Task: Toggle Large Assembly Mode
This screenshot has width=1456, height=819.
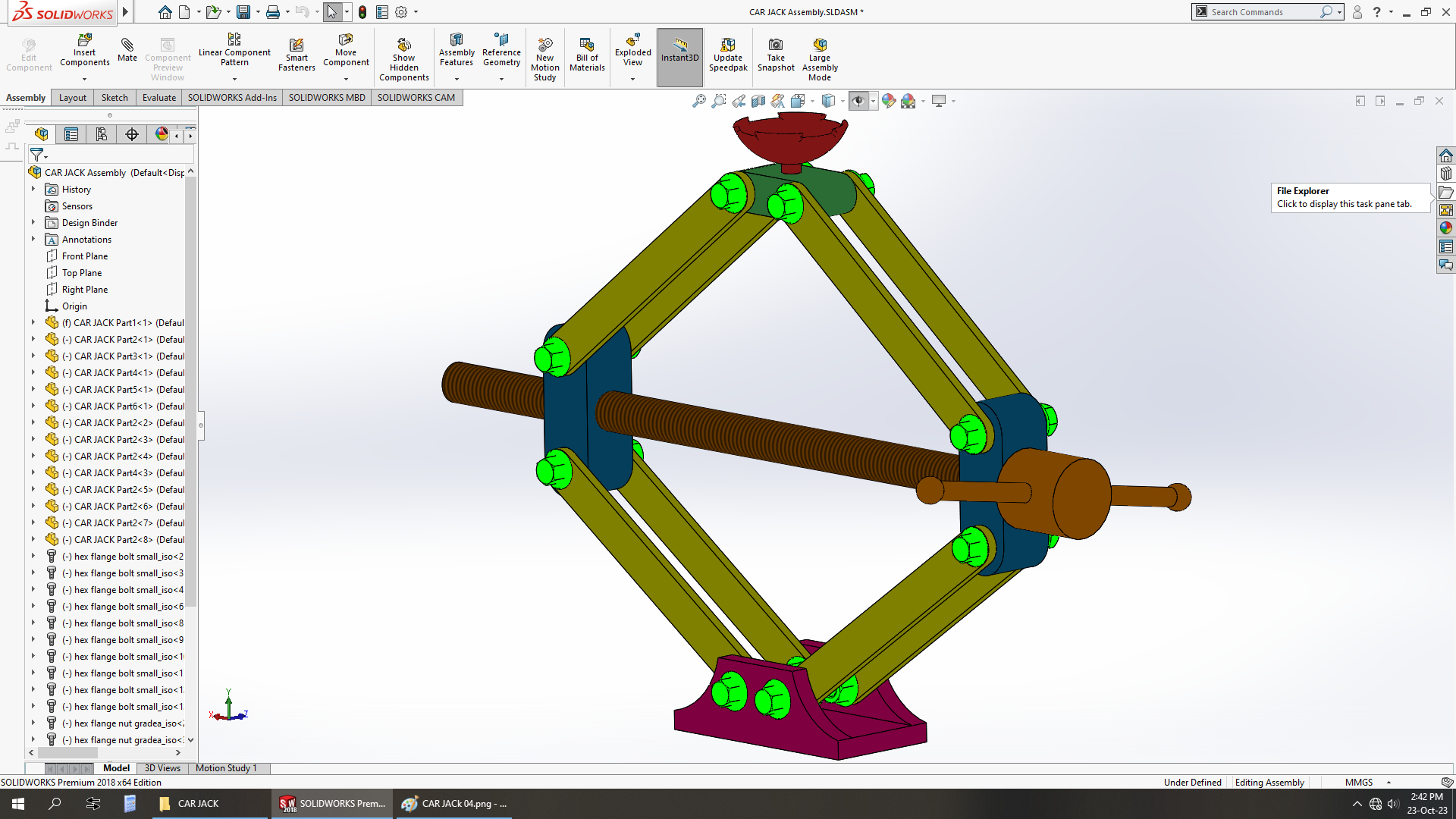Action: point(819,59)
